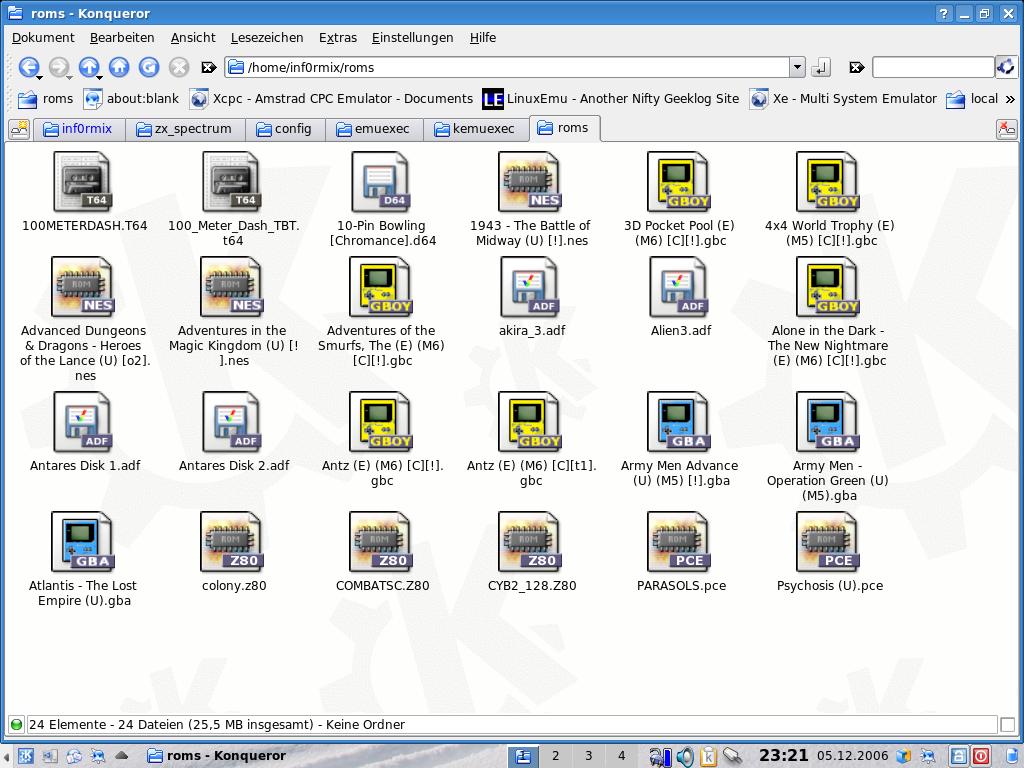Switch to the zx_spectrum tab
Screen dimensions: 1024x768
click(184, 129)
